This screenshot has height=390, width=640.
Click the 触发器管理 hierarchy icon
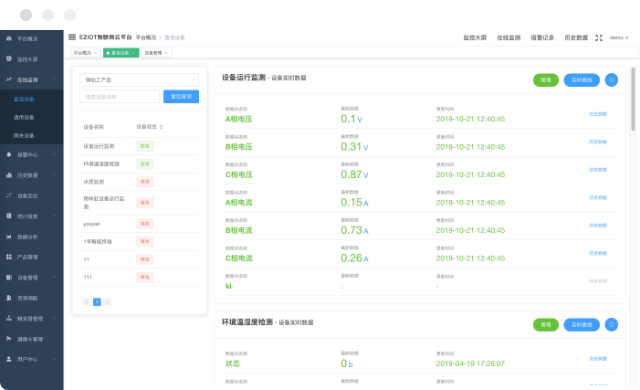9,318
